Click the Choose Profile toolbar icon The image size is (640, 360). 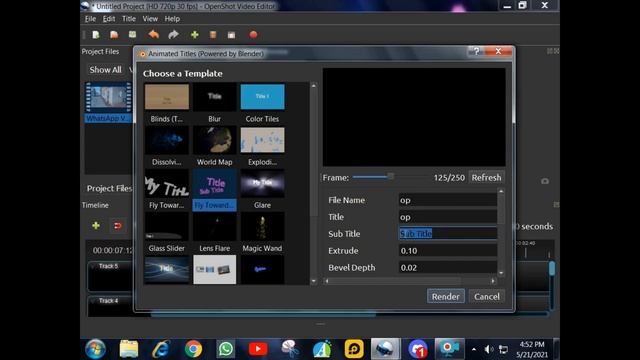[213, 35]
